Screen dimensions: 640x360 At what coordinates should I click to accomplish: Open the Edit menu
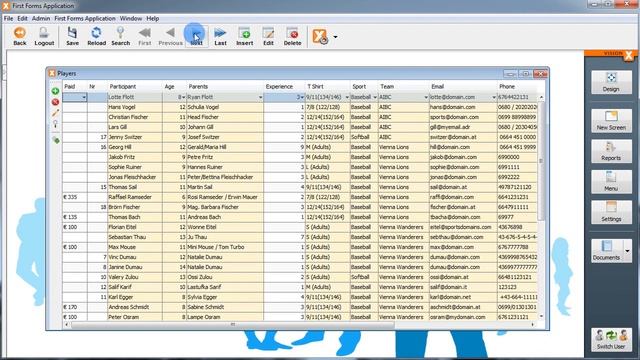tap(22, 18)
